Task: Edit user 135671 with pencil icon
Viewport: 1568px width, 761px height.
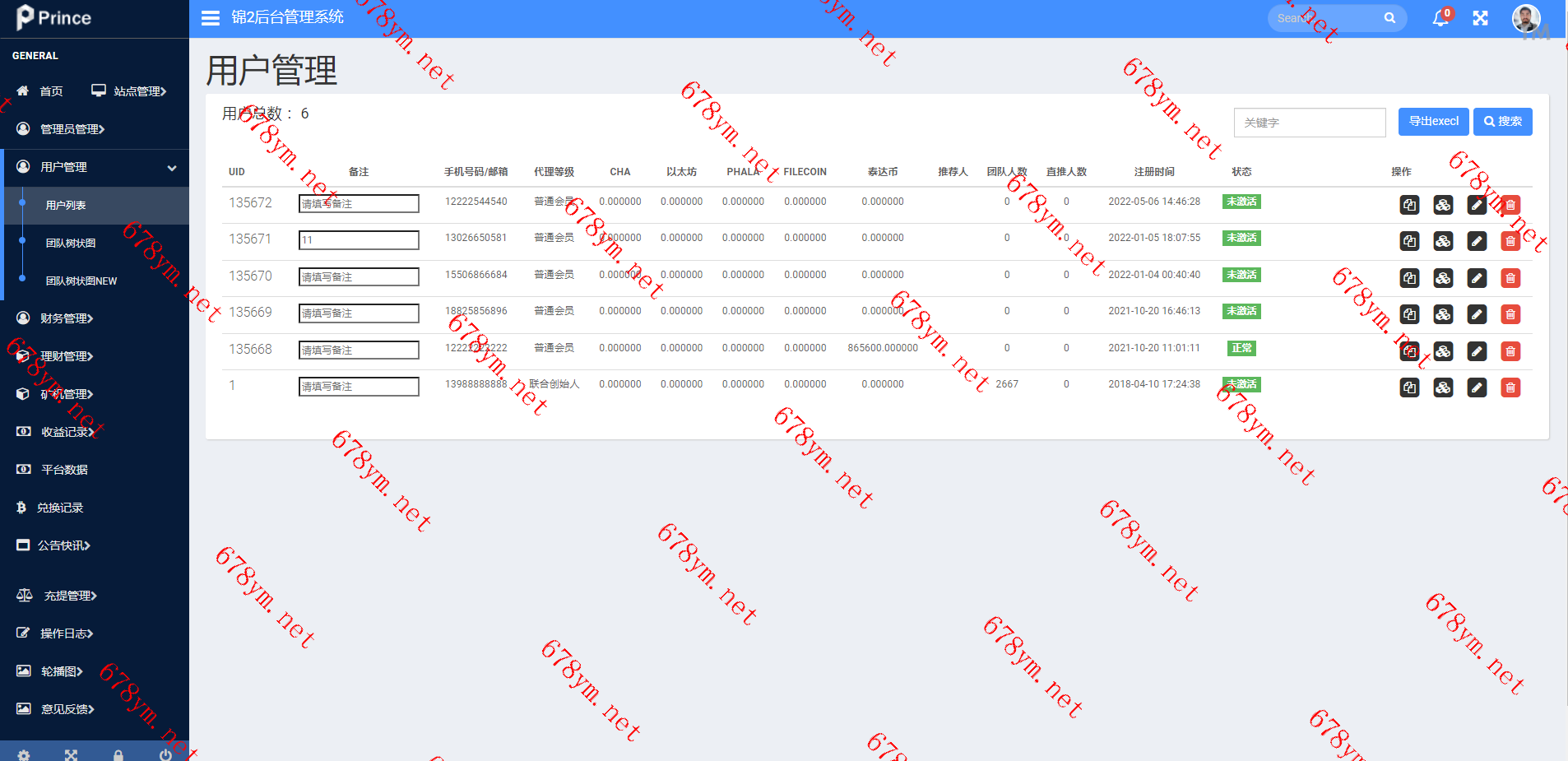Action: tap(1477, 241)
